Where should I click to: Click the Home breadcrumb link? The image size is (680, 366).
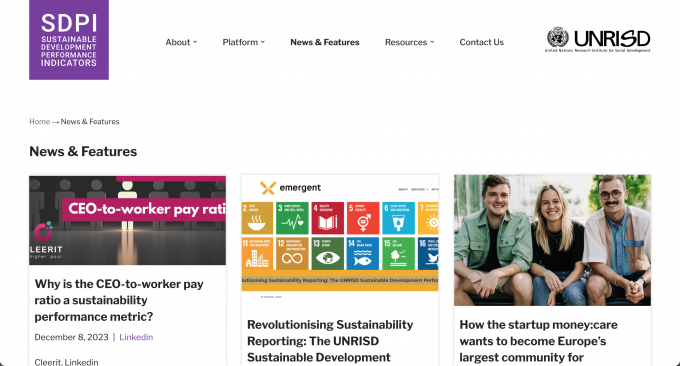pyautogui.click(x=39, y=121)
